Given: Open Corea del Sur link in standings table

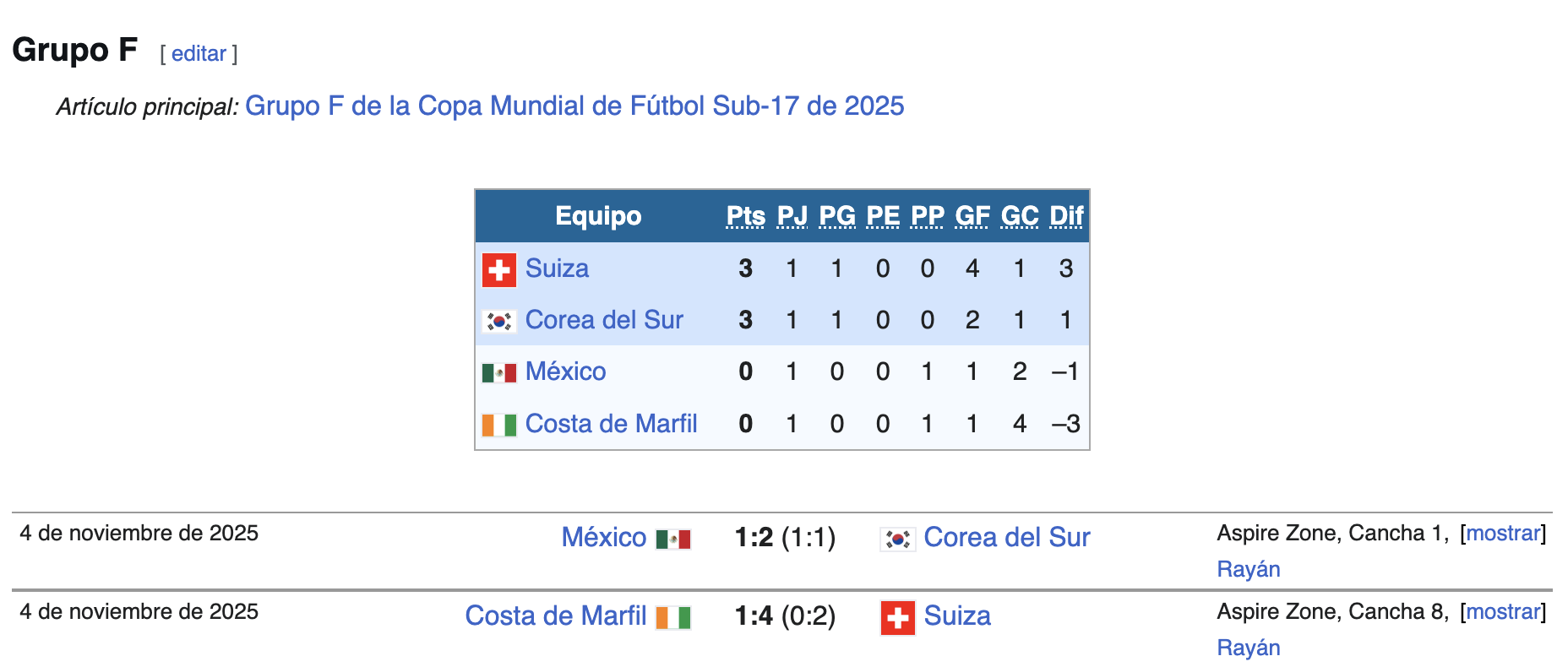Looking at the screenshot, I should (603, 320).
